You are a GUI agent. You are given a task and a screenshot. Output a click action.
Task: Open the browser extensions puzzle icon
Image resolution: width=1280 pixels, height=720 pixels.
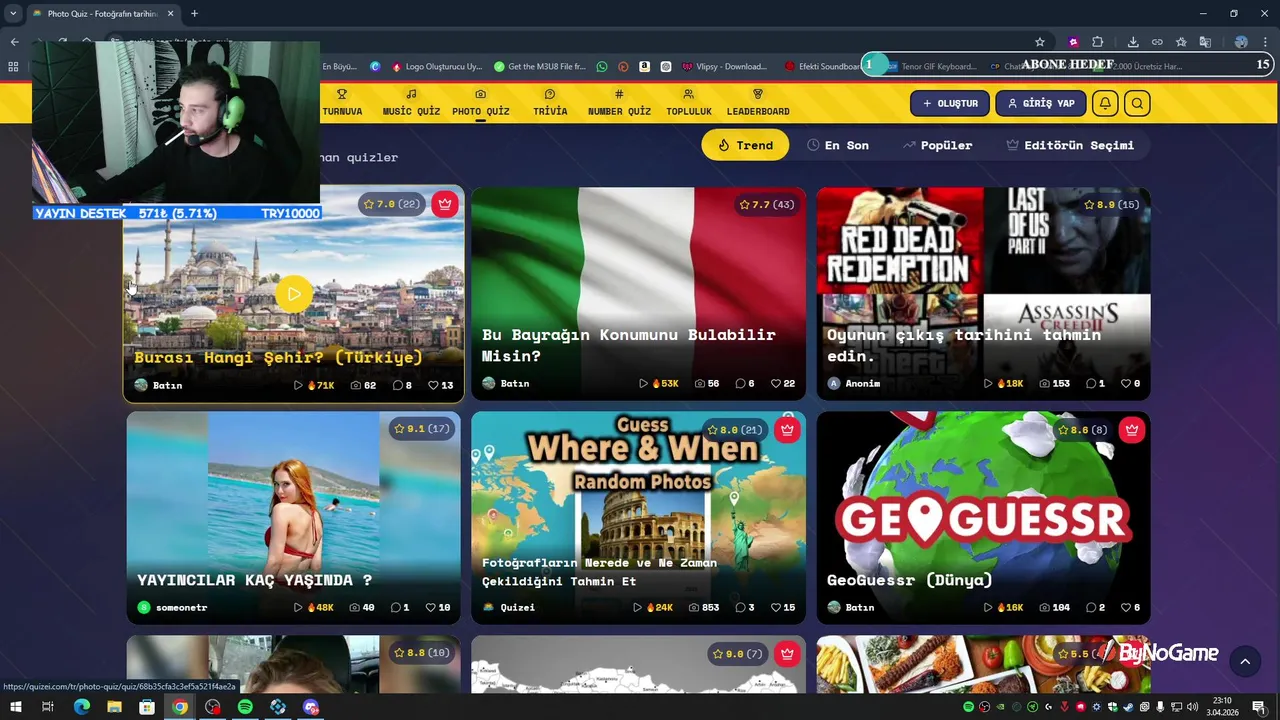(1098, 42)
